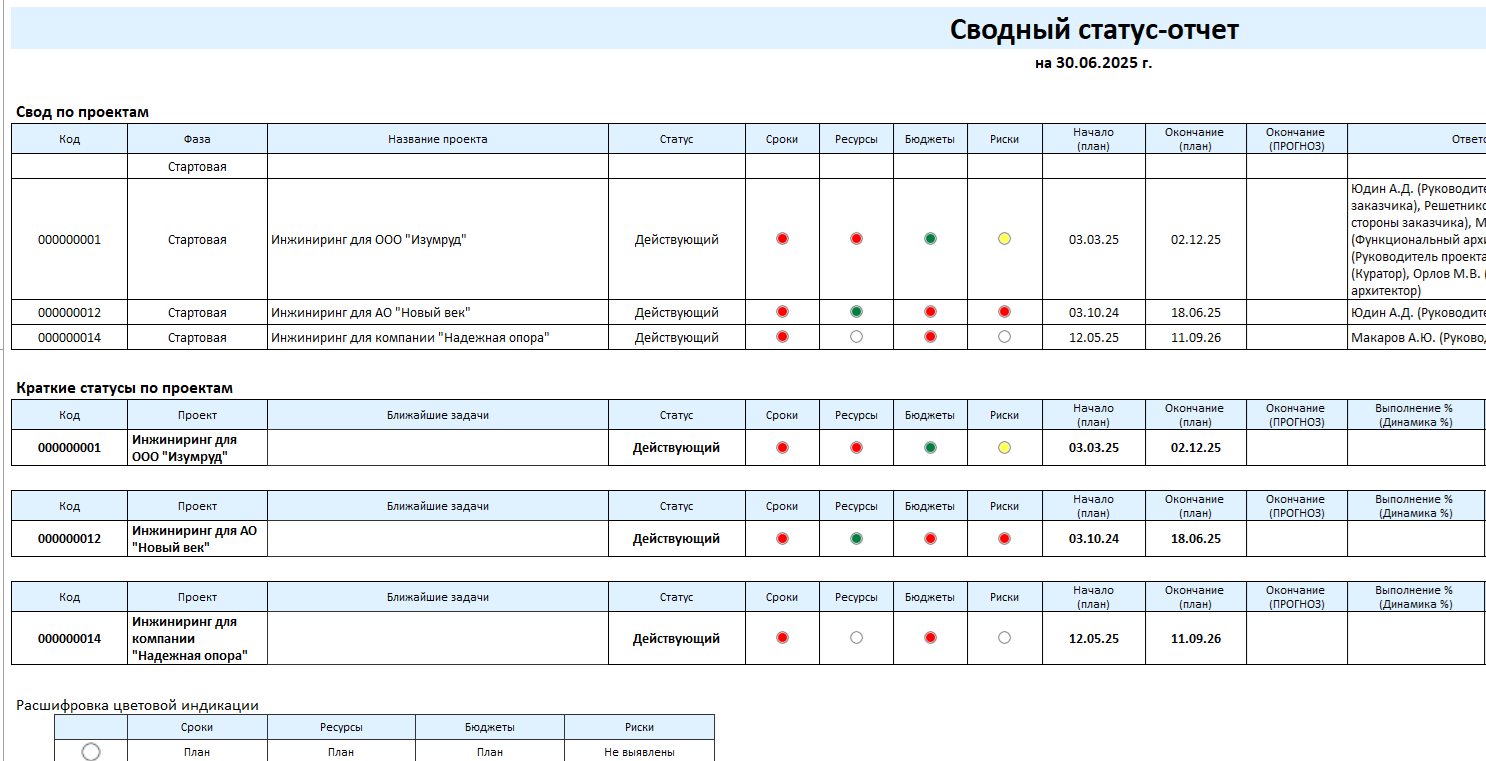Select the red Риски indicator for Новый век
1486x761 pixels.
[1004, 312]
